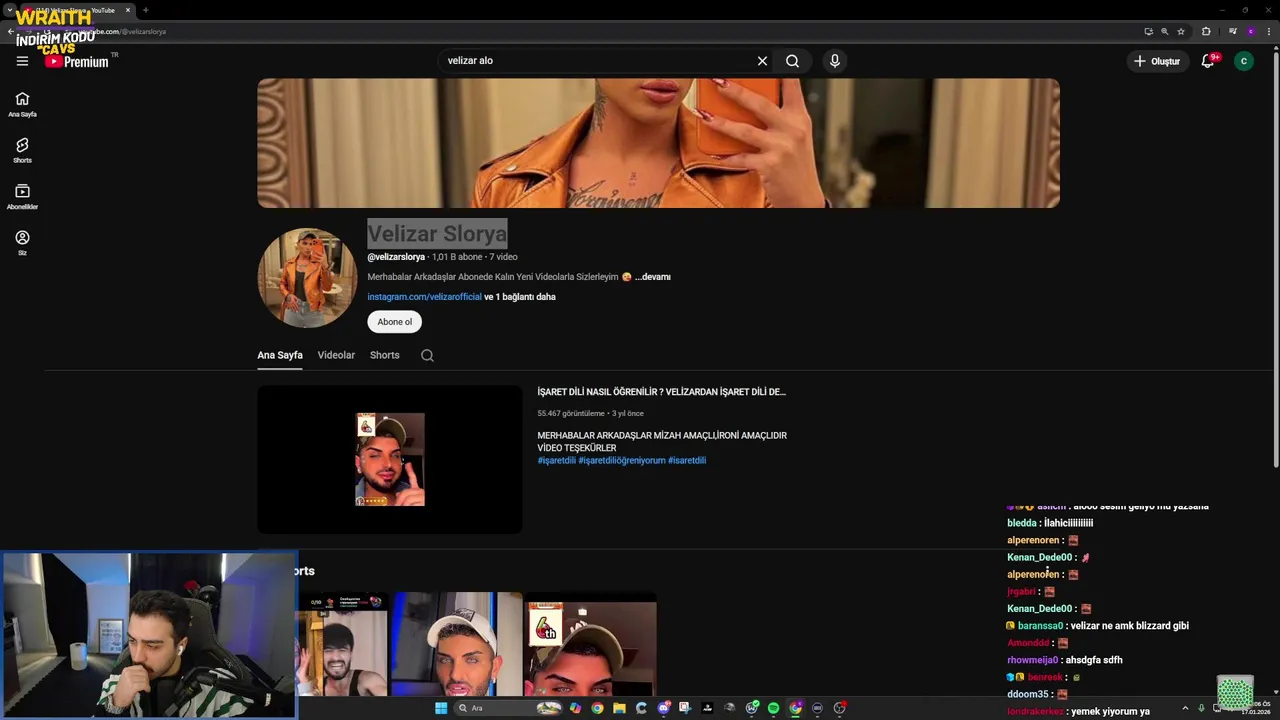
Task: Open the notifications bell
Action: click(x=1208, y=61)
